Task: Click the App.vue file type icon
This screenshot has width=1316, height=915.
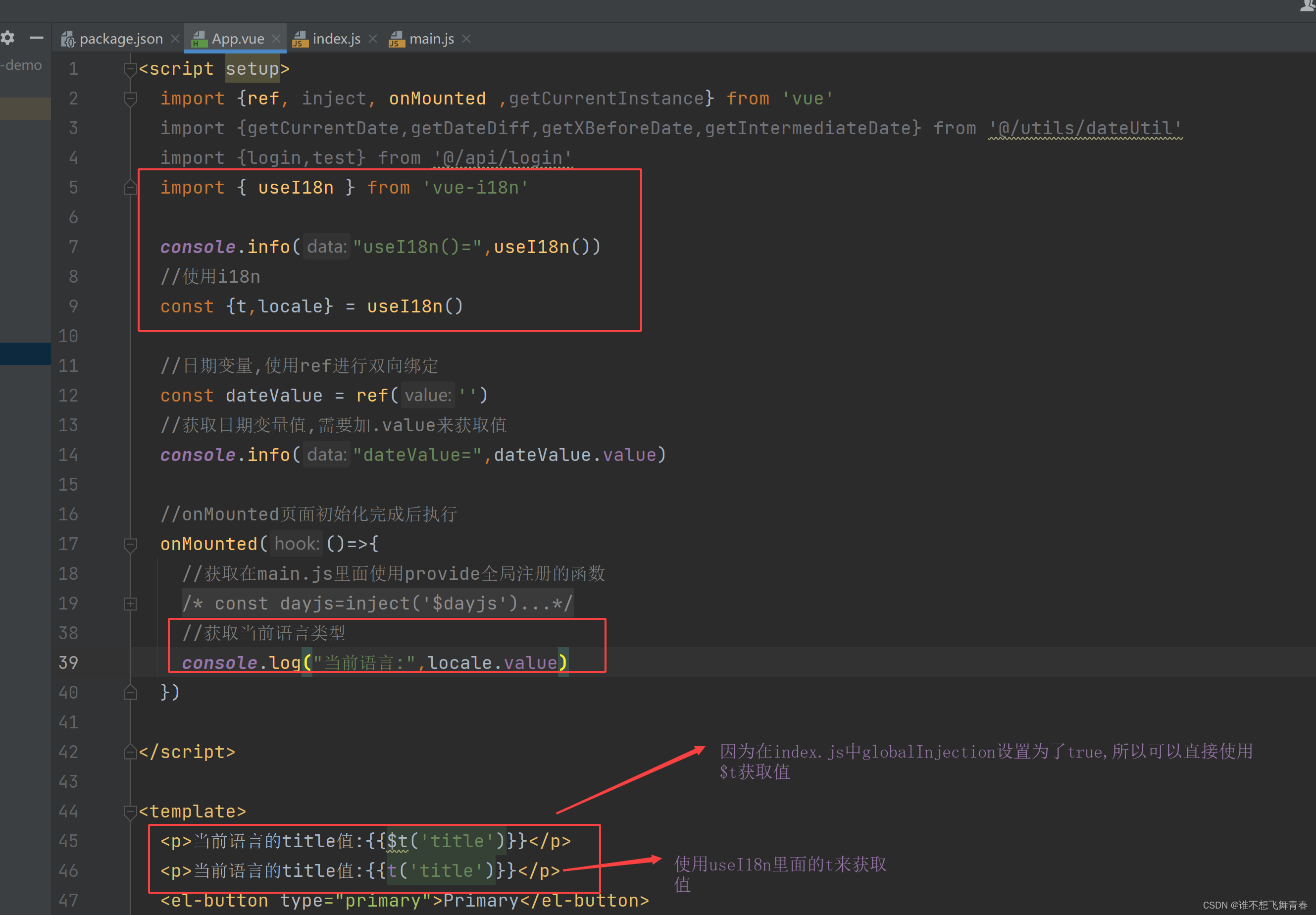Action: [200, 39]
